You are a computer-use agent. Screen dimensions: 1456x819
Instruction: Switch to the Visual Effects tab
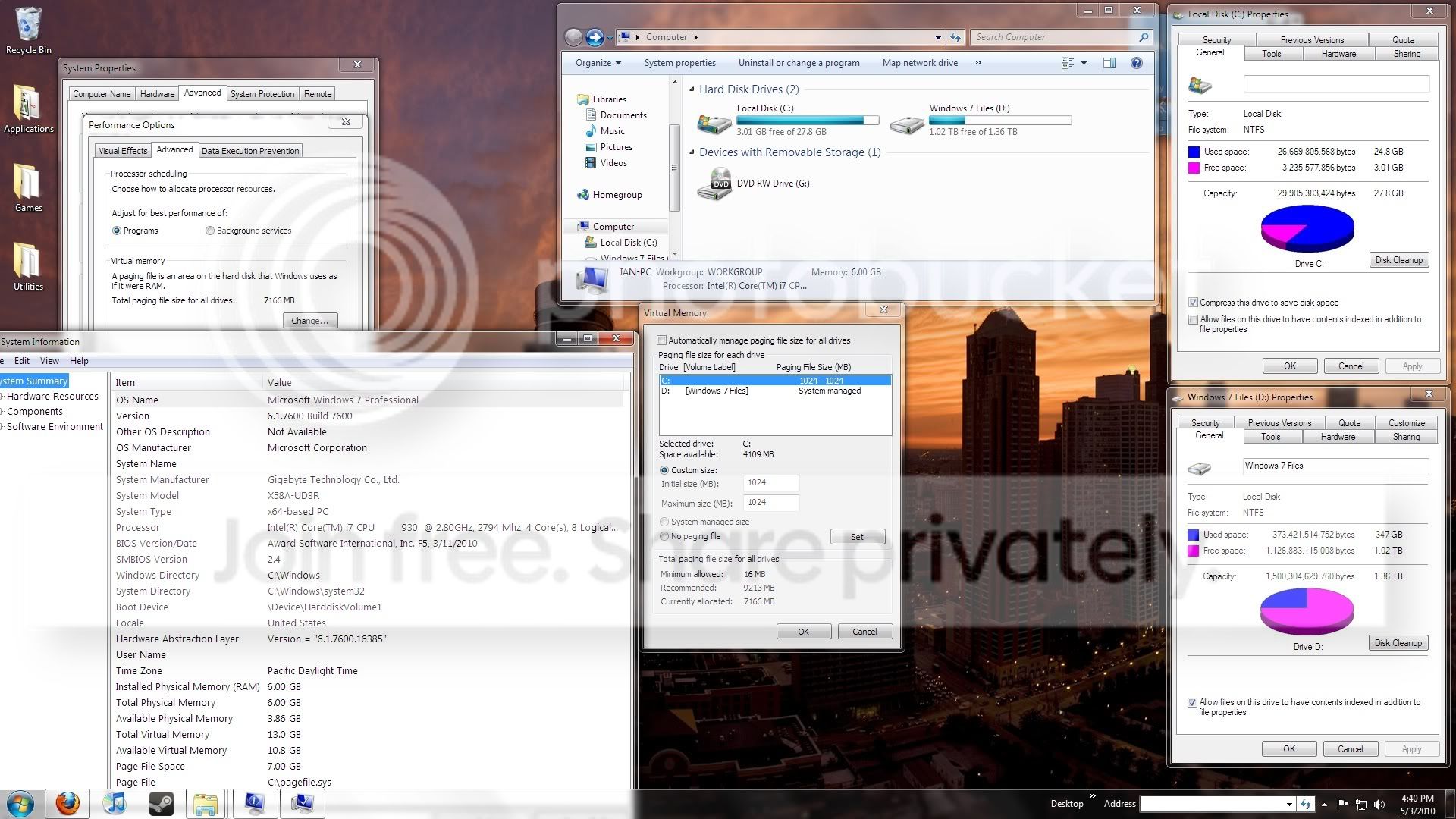123,151
